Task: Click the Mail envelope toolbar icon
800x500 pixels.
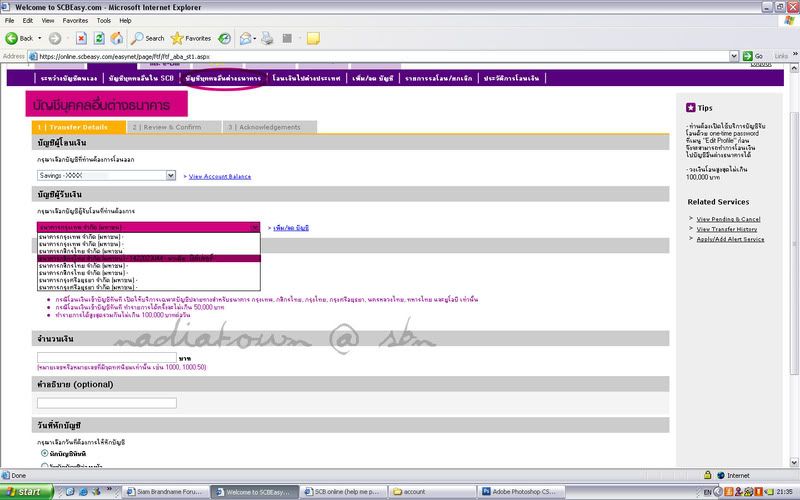Action: [x=245, y=38]
